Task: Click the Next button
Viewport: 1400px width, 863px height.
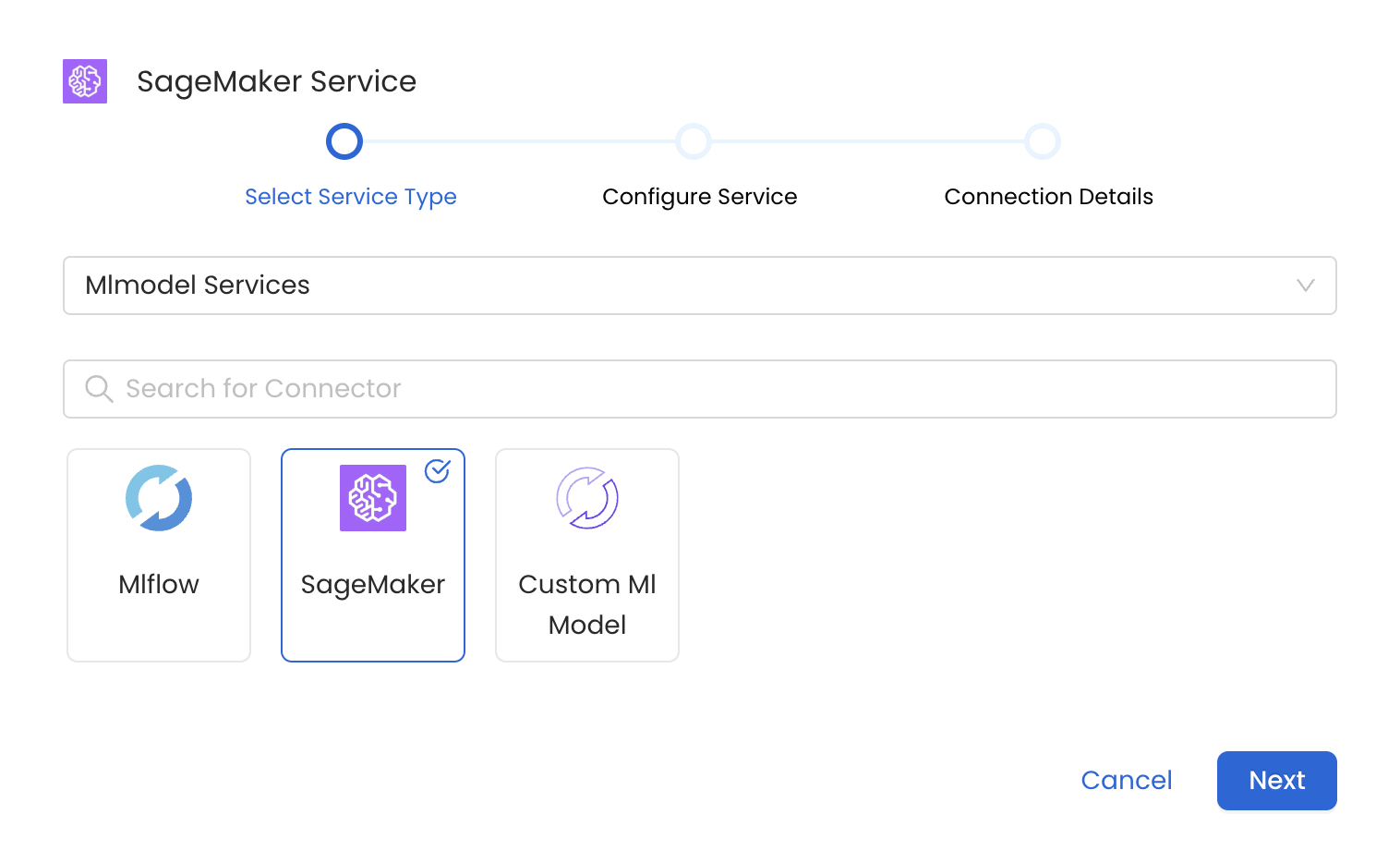Action: 1276,781
